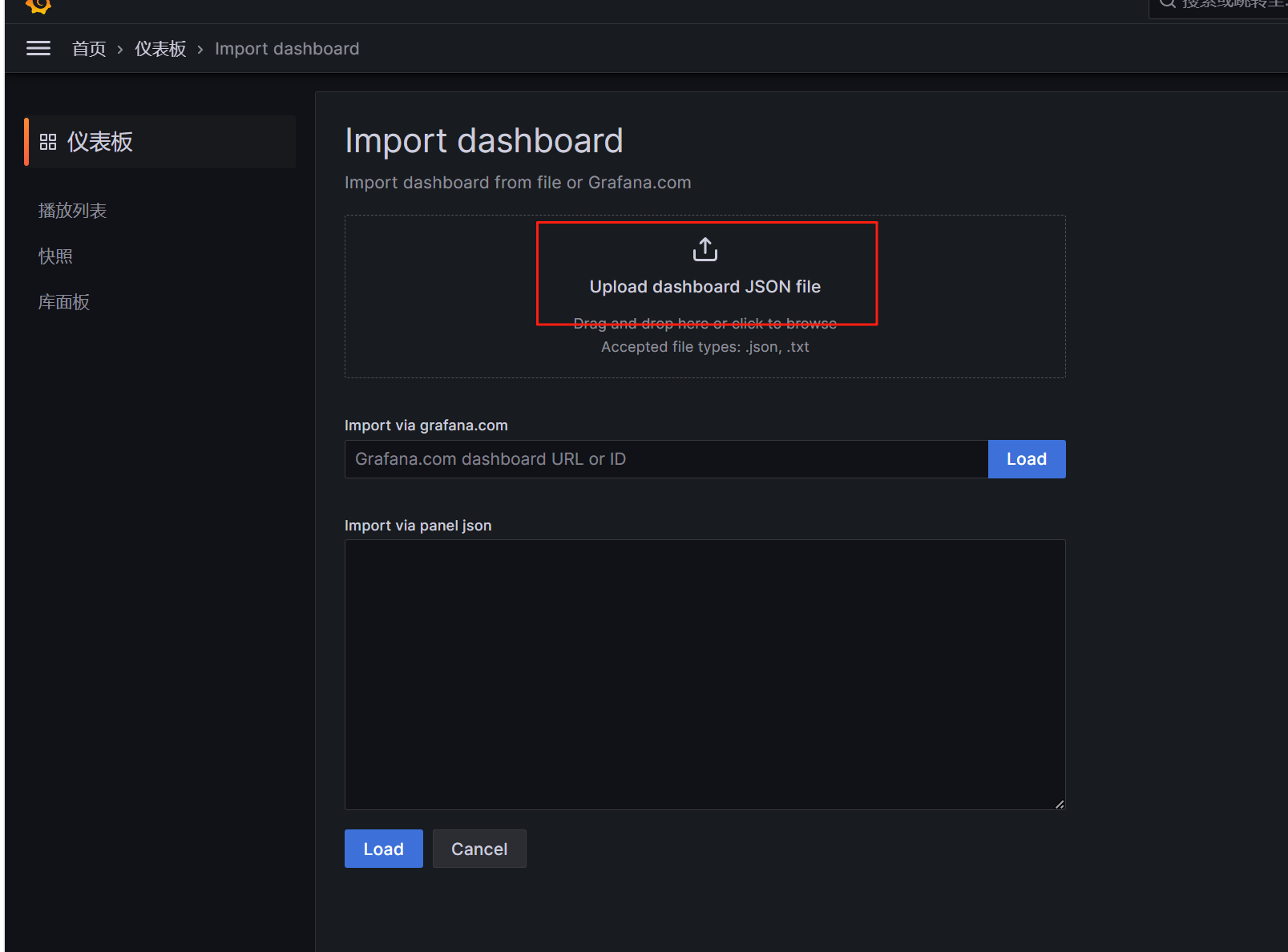The height and width of the screenshot is (952, 1288).
Task: Click the 'Import dashboard' page heading
Action: pyautogui.click(x=484, y=141)
